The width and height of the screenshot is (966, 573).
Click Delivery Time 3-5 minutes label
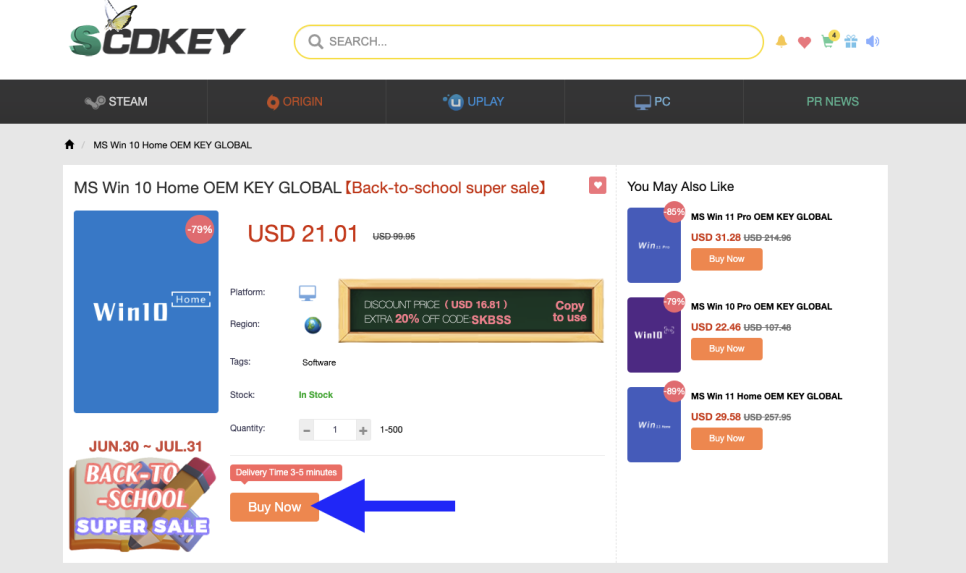pyautogui.click(x=286, y=473)
